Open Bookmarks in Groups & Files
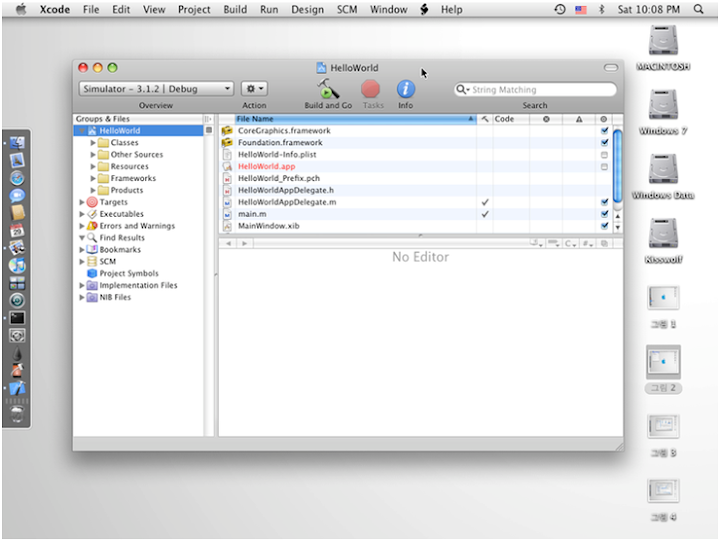 [x=119, y=249]
